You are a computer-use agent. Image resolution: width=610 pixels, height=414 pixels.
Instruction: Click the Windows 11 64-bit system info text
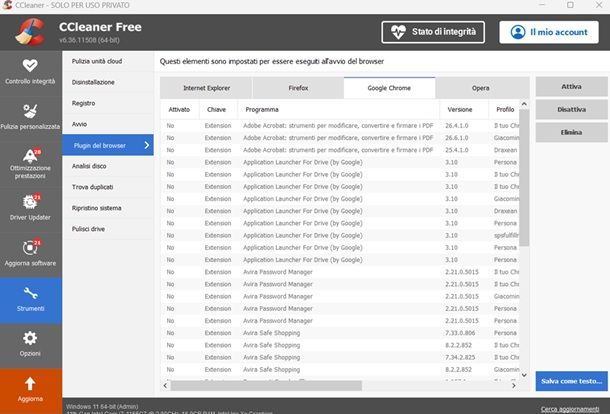pyautogui.click(x=102, y=407)
